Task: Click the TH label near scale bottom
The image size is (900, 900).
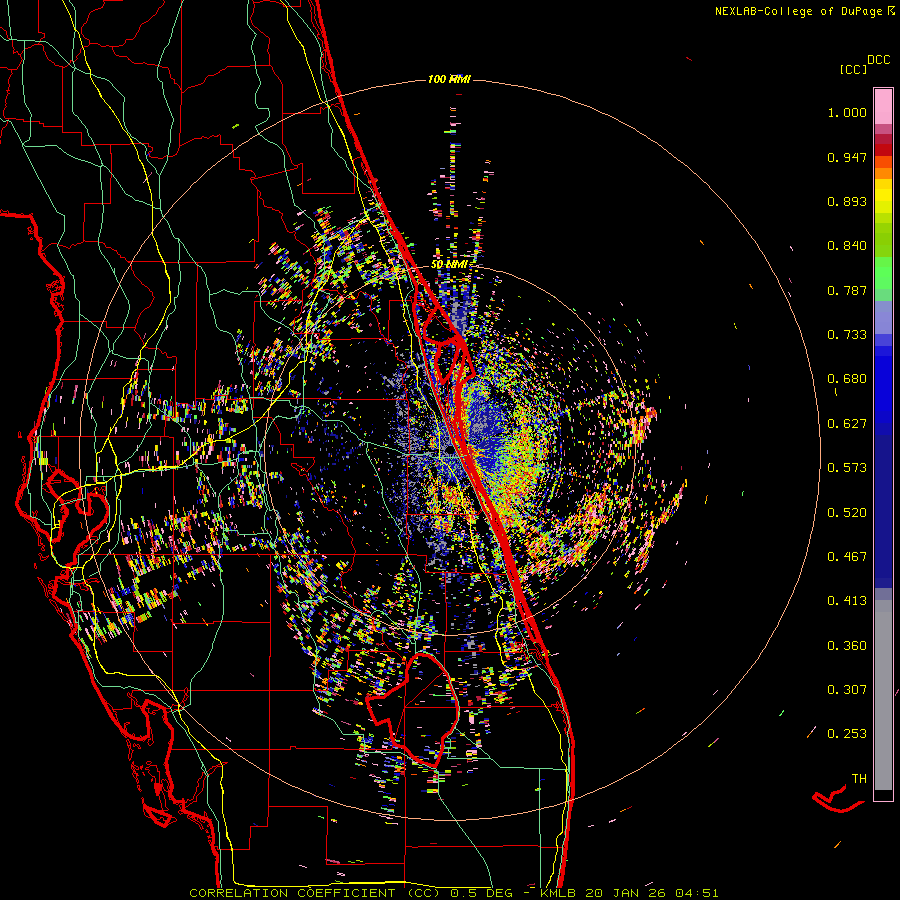Action: (x=859, y=779)
